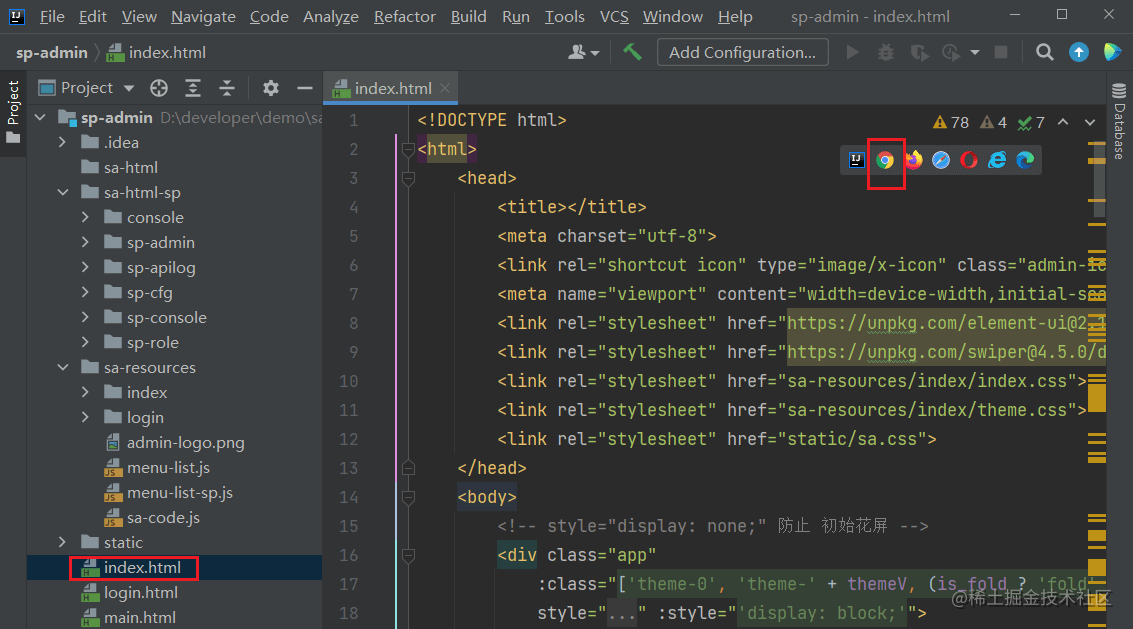The width and height of the screenshot is (1133, 629).
Task: Fold the body tag at line 14
Action: click(408, 497)
